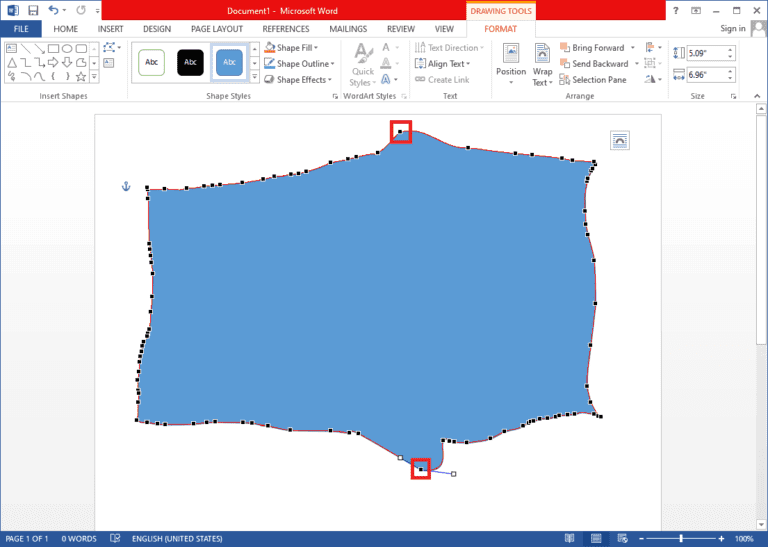Apply the white green-outlined shape style
Image resolution: width=768 pixels, height=547 pixels.
click(x=151, y=62)
